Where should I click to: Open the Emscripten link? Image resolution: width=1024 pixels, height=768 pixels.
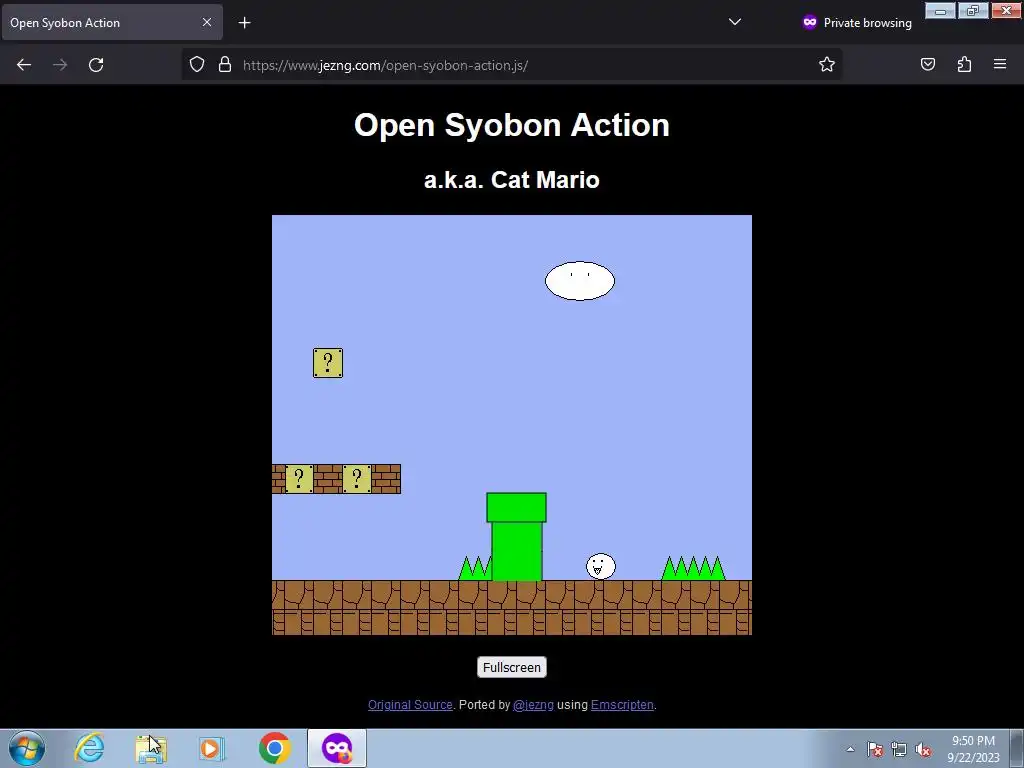[622, 705]
